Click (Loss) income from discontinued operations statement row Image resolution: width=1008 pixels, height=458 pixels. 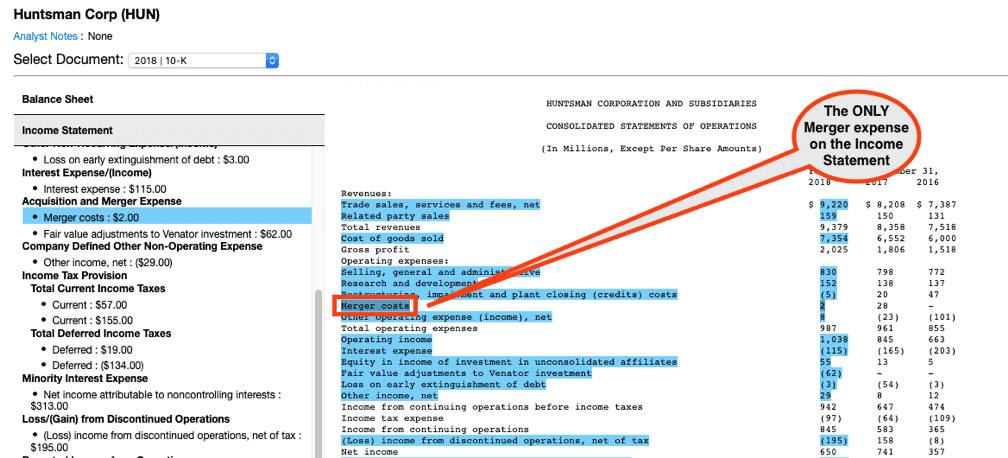(494, 441)
